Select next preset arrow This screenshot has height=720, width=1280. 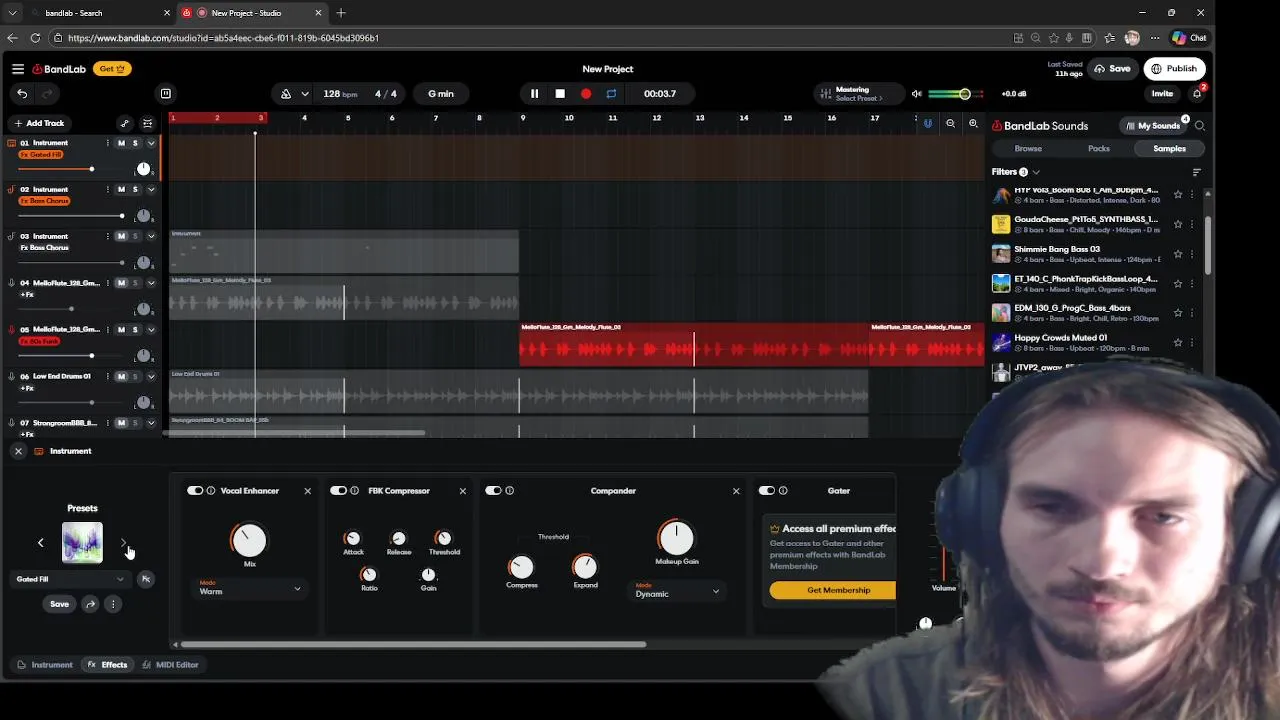coord(123,543)
